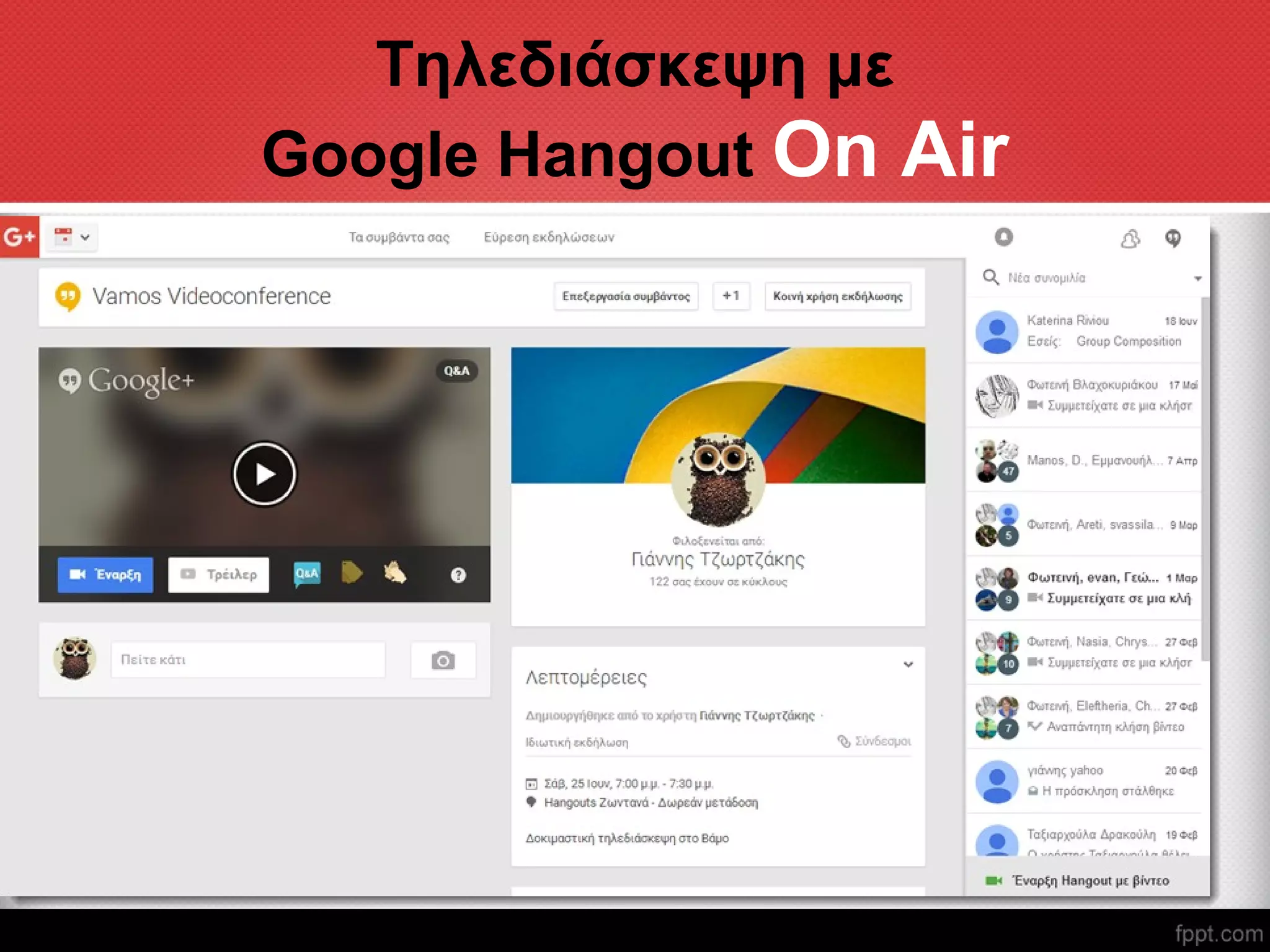Click the 'Πείτε κάτι' comment field
The width and height of the screenshot is (1270, 952).
click(x=248, y=659)
